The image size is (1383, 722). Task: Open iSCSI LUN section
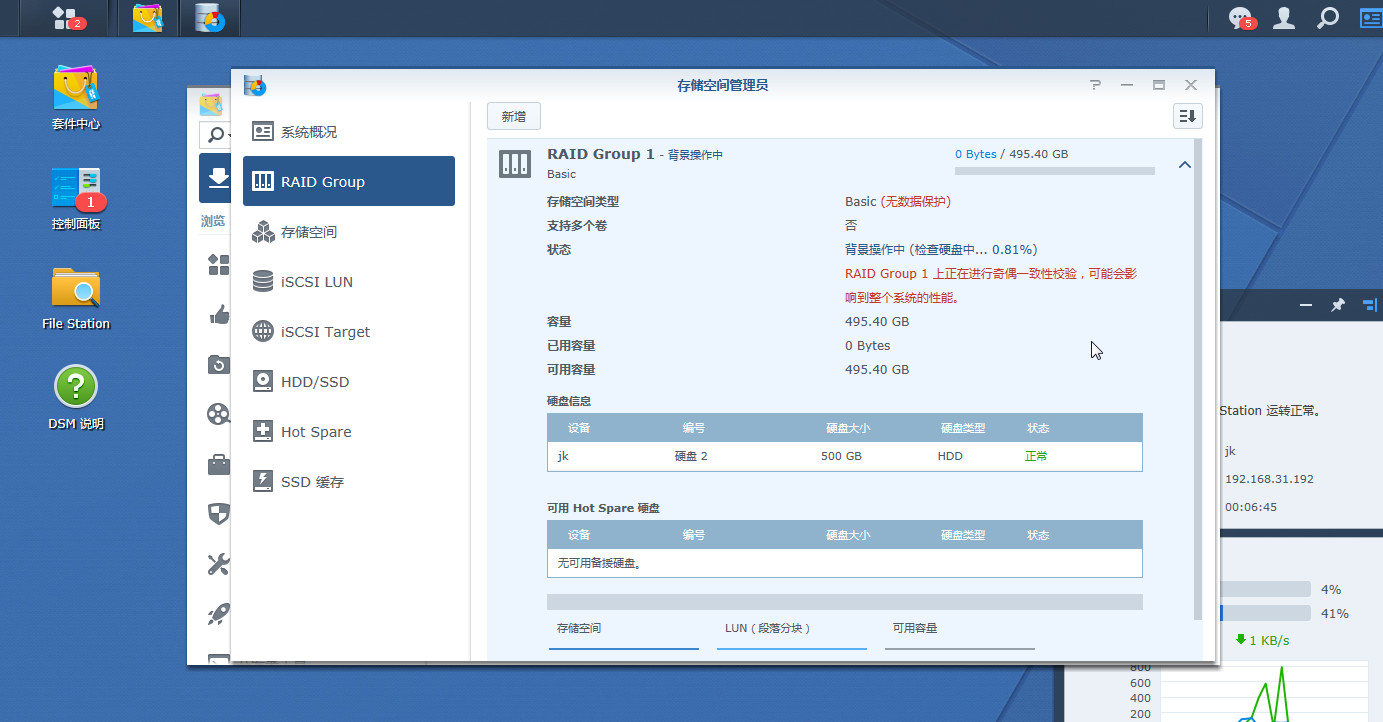[x=349, y=282]
